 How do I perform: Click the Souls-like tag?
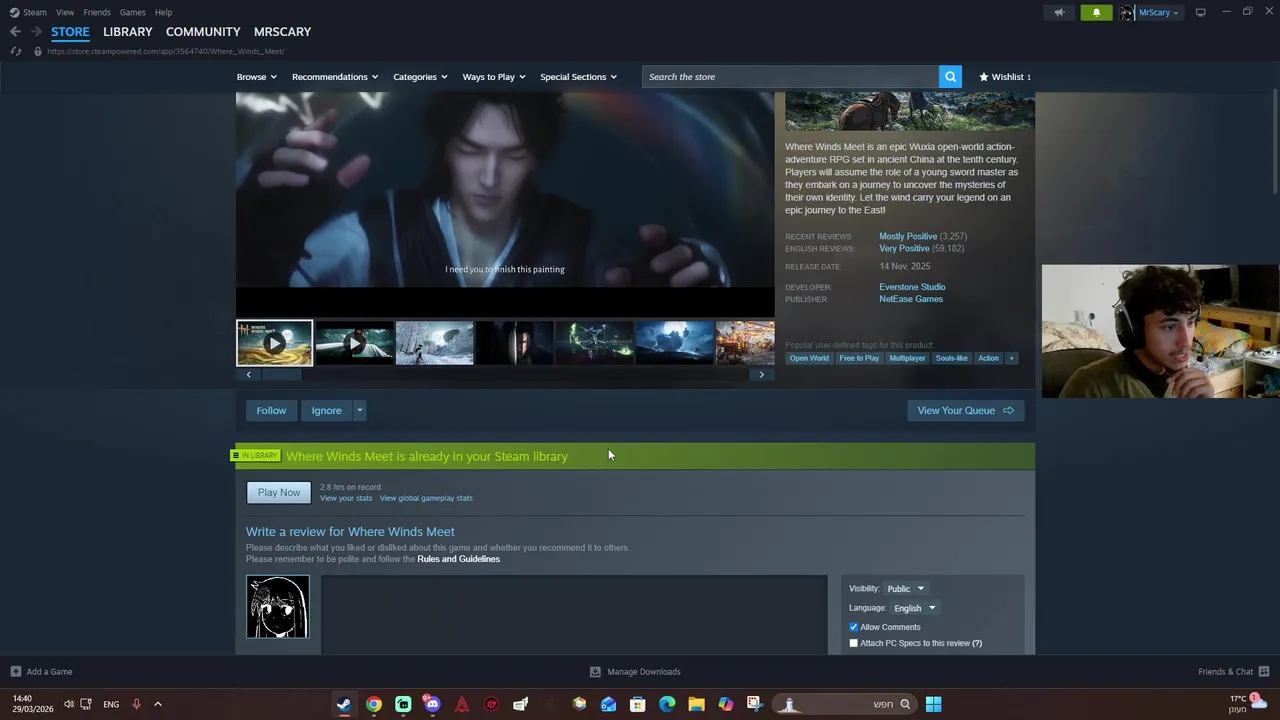[x=951, y=358]
